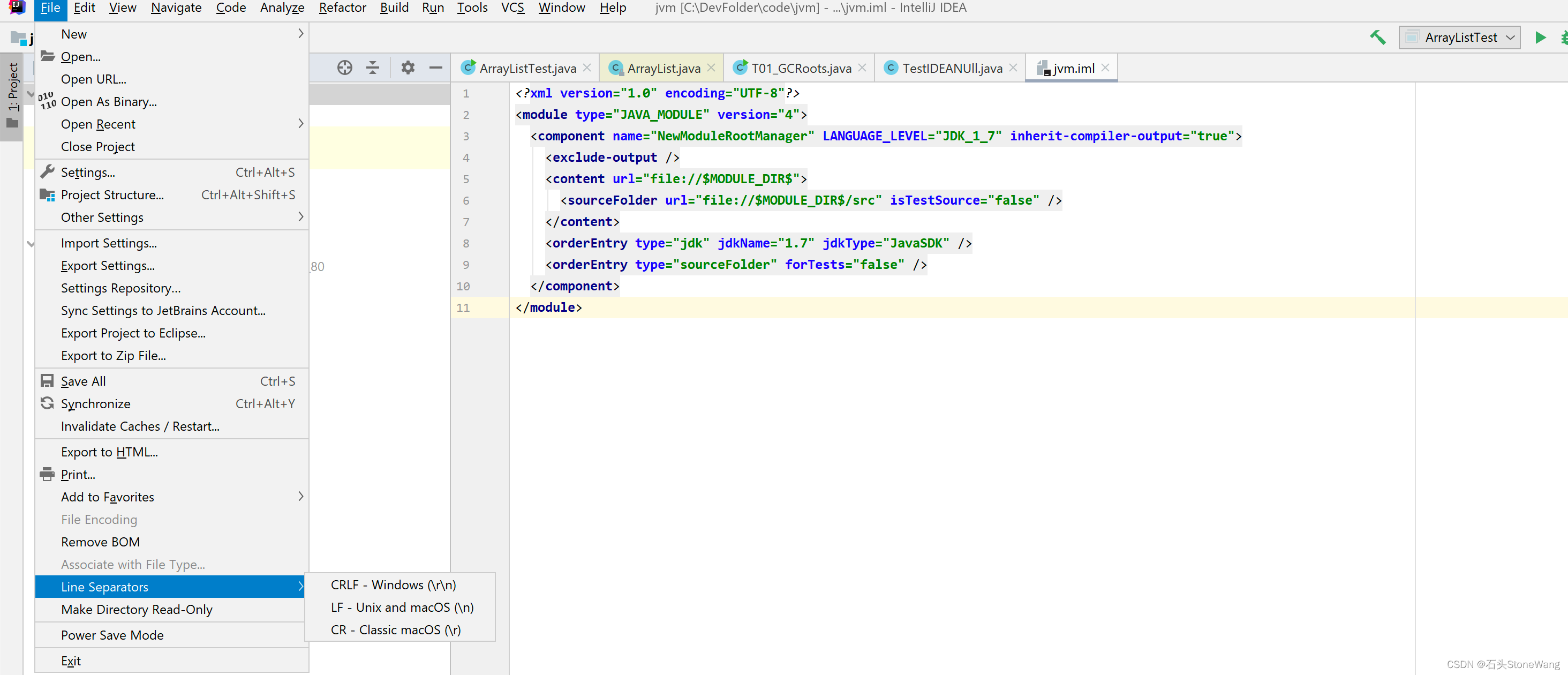
Task: Choose Export to HTML
Action: [x=172, y=452]
